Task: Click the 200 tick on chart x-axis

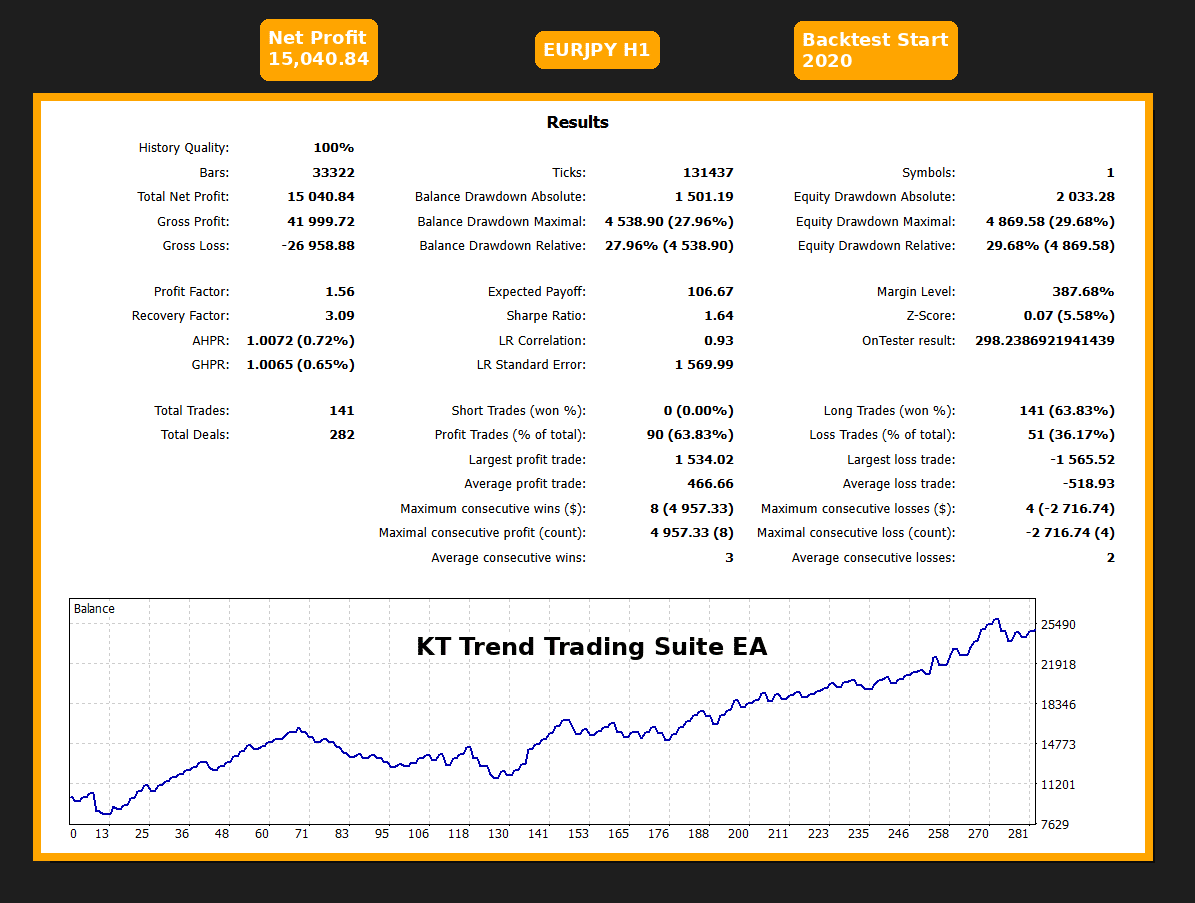Action: pos(738,834)
